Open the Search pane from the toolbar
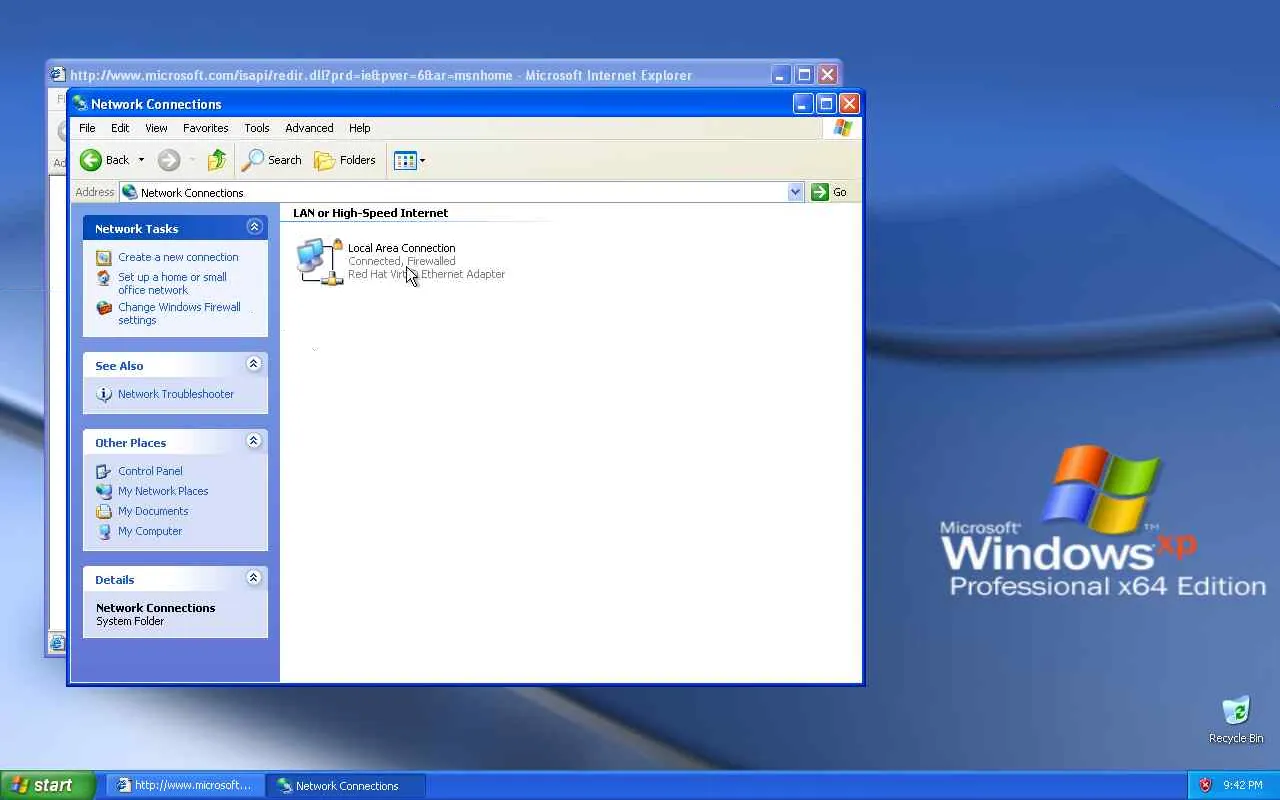Viewport: 1280px width, 800px height. [x=272, y=160]
